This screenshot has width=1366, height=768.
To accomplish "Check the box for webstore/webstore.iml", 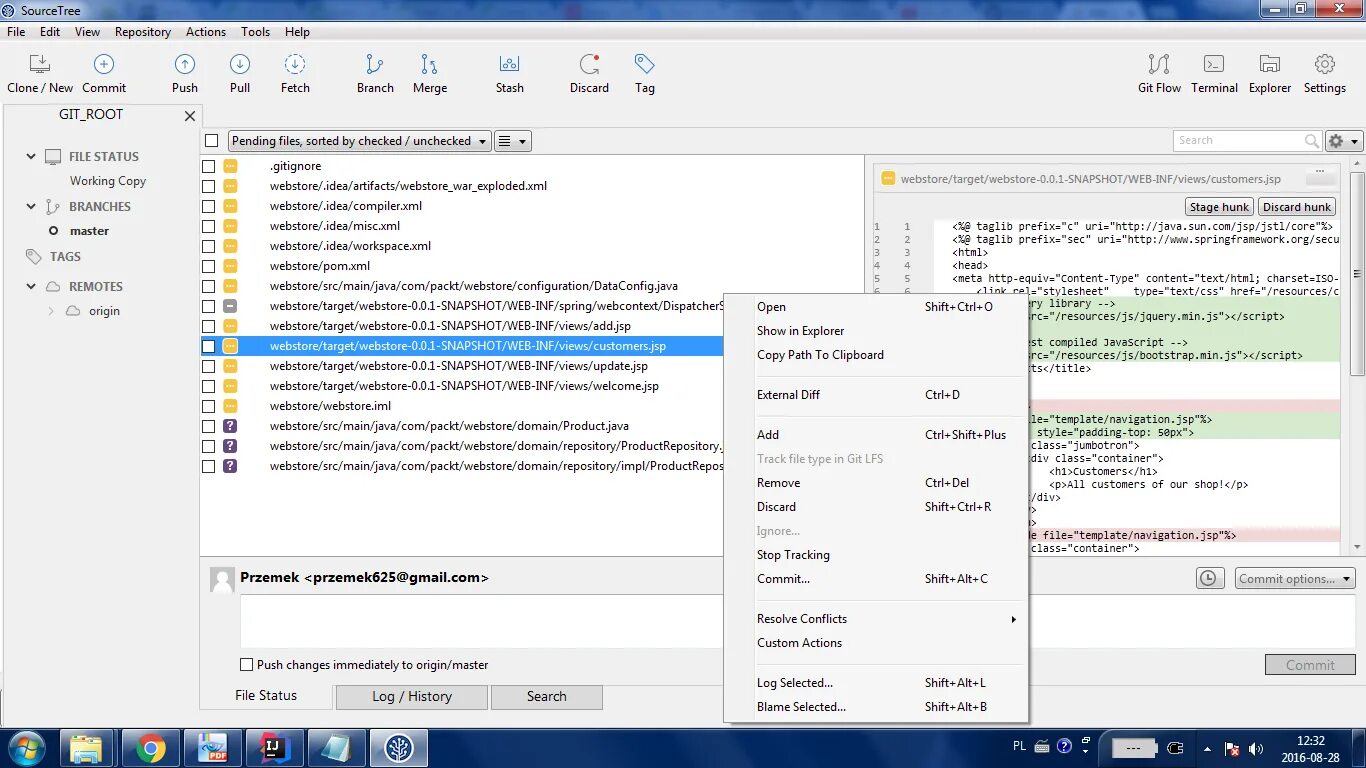I will click(209, 406).
